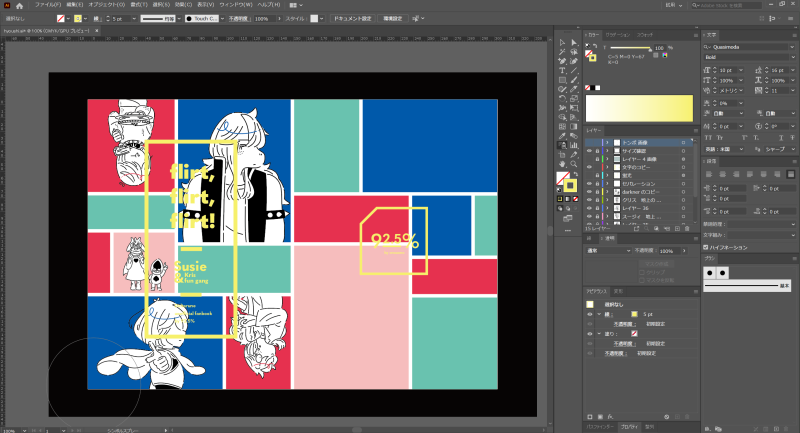Select the Zoom magnifier tool
Screen dimensions: 800x433
(x=574, y=163)
